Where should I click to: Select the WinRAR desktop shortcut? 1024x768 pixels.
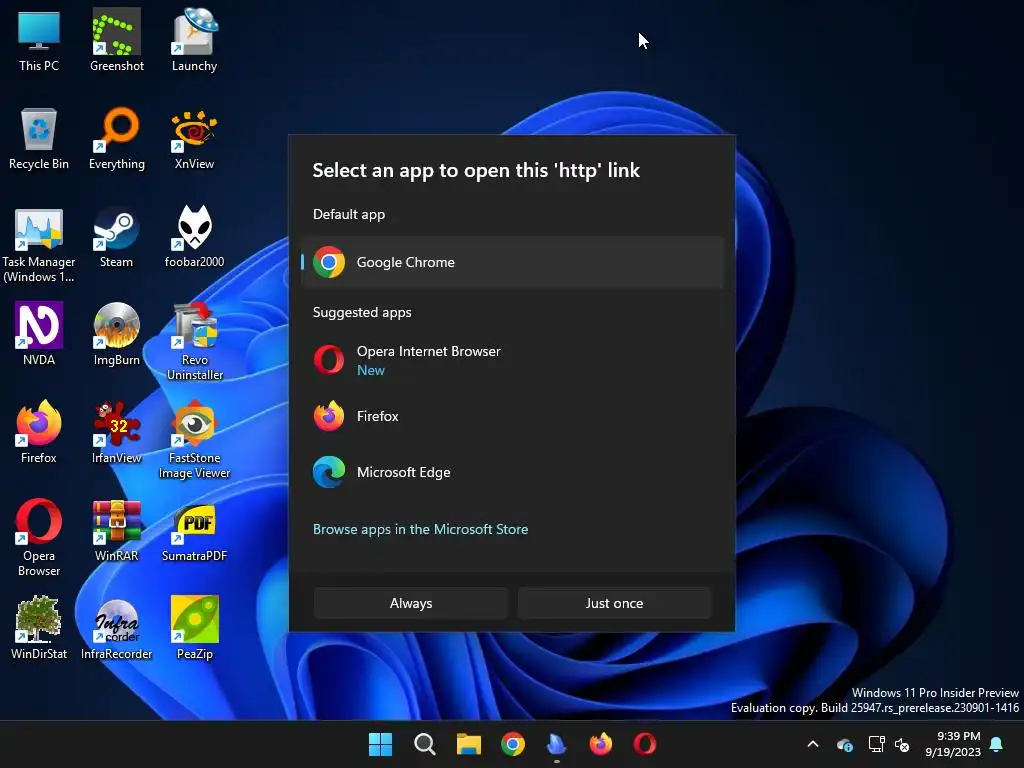[116, 531]
